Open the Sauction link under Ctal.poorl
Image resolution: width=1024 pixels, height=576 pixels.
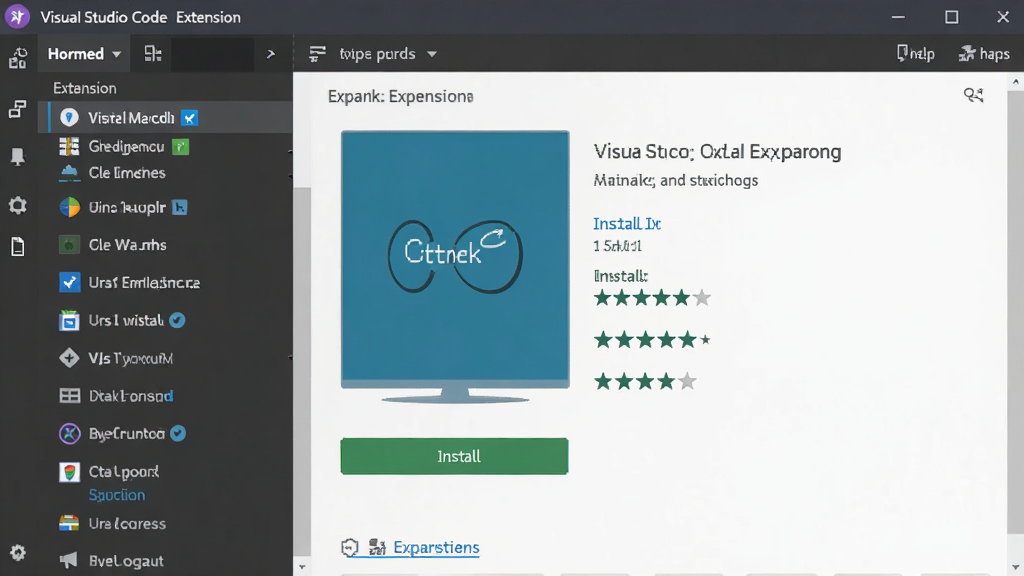point(117,495)
